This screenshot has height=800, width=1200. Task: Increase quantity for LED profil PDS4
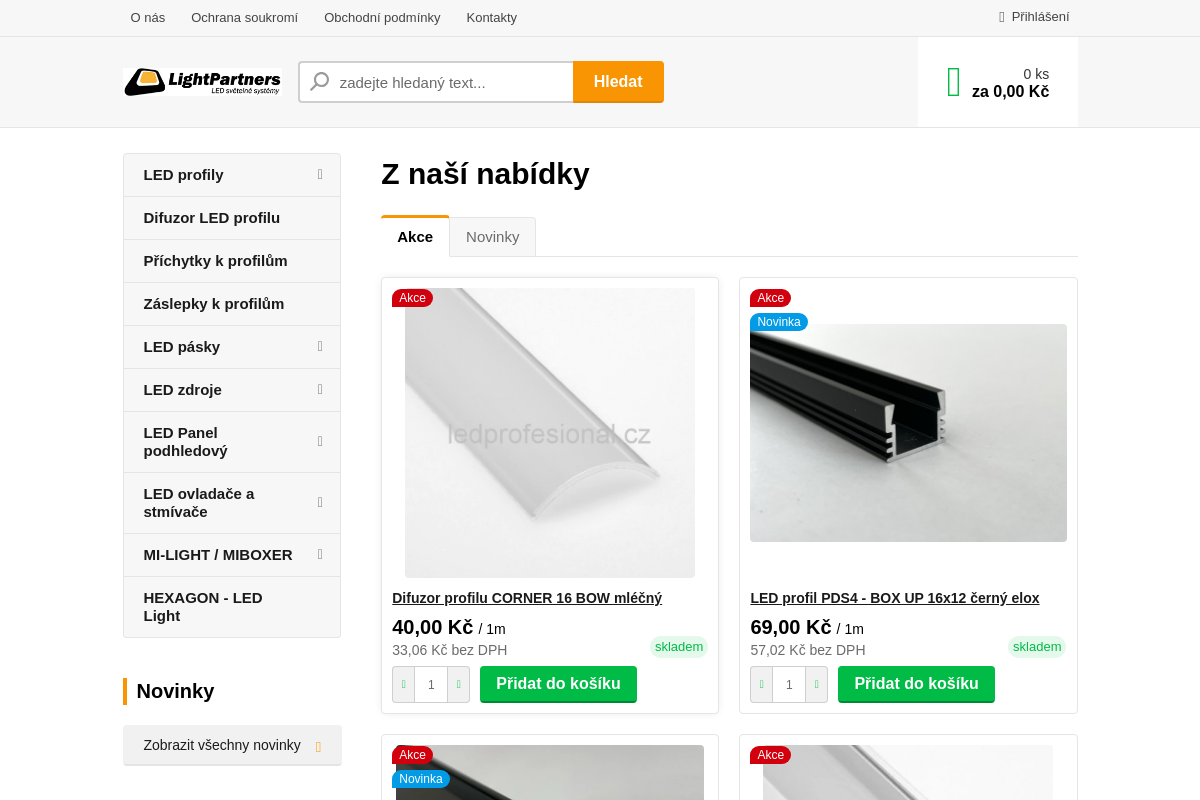point(816,685)
